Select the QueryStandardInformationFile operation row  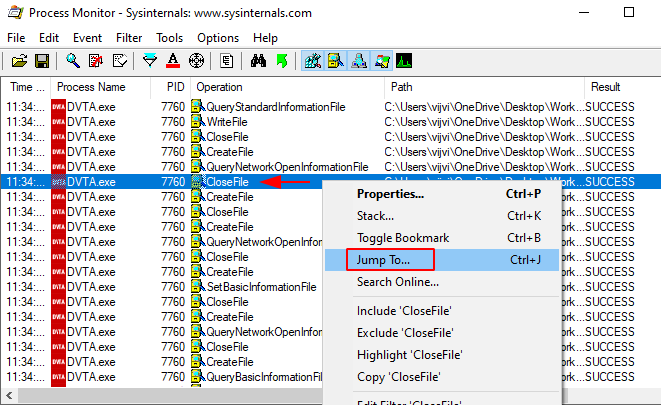[330, 107]
